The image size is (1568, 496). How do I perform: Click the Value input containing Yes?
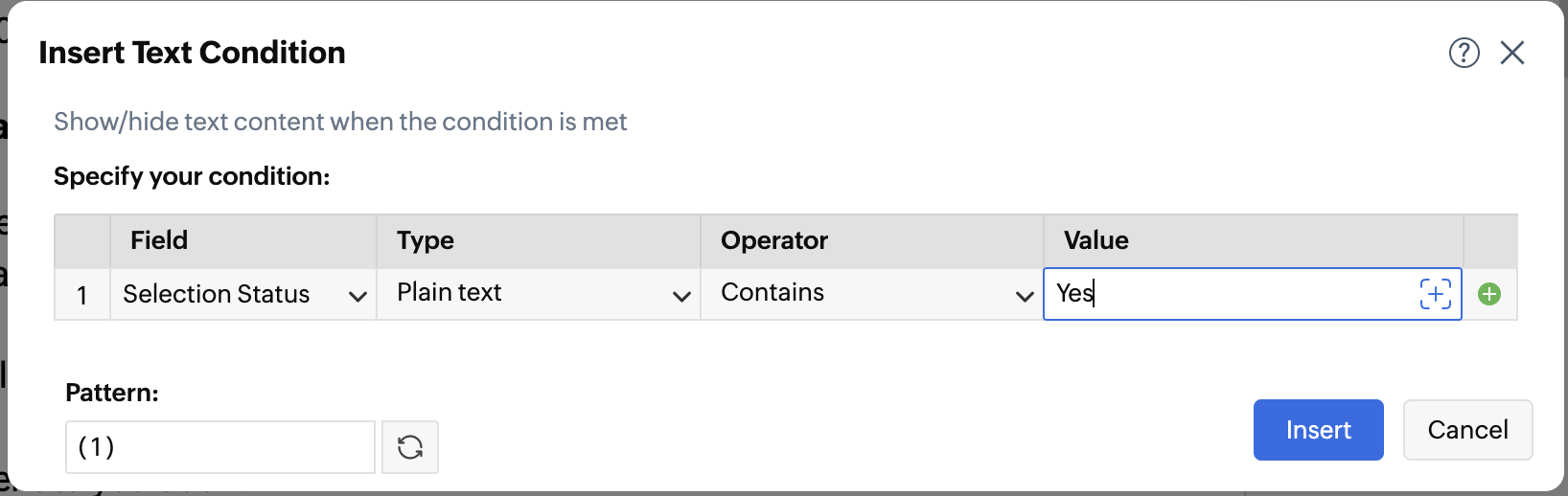click(1227, 294)
